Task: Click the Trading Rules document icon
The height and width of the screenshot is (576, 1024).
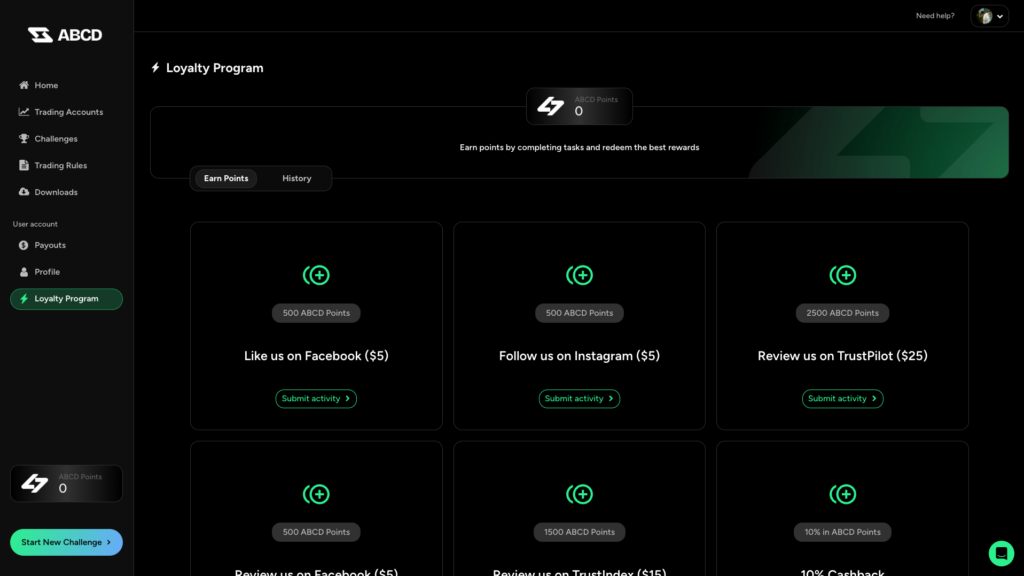Action: coord(24,165)
